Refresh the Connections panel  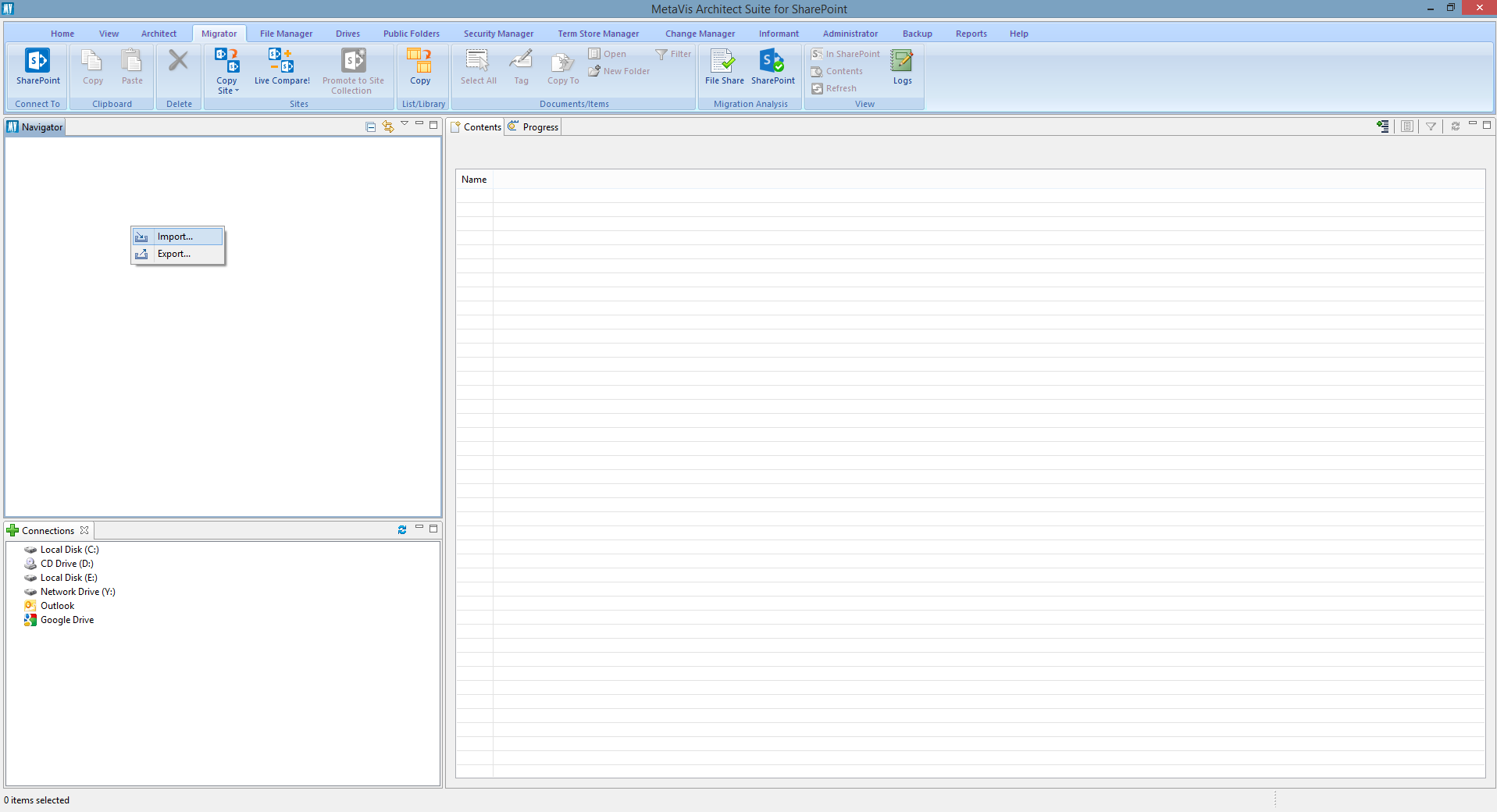point(402,530)
